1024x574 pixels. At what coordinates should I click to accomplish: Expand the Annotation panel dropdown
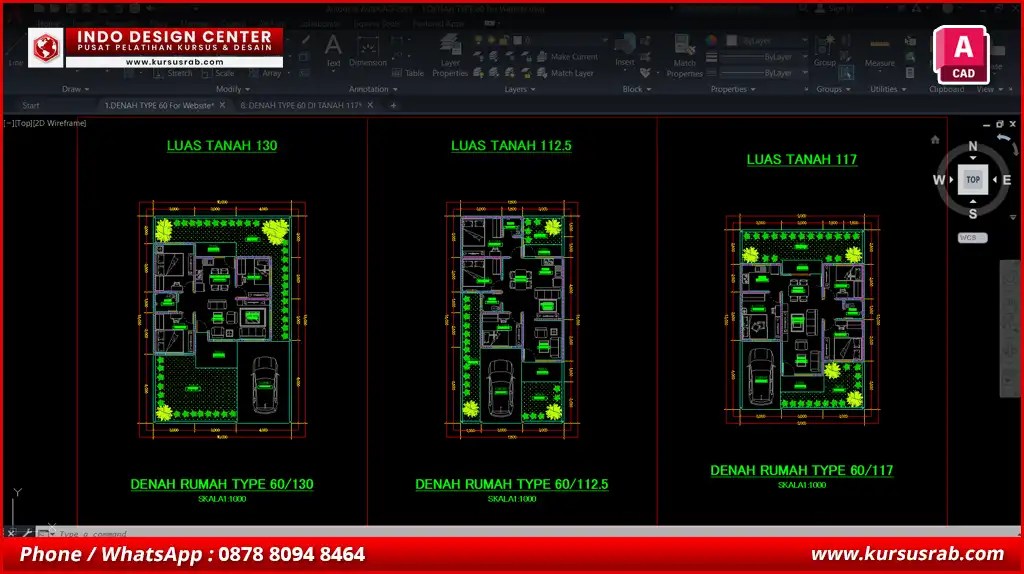(x=373, y=89)
